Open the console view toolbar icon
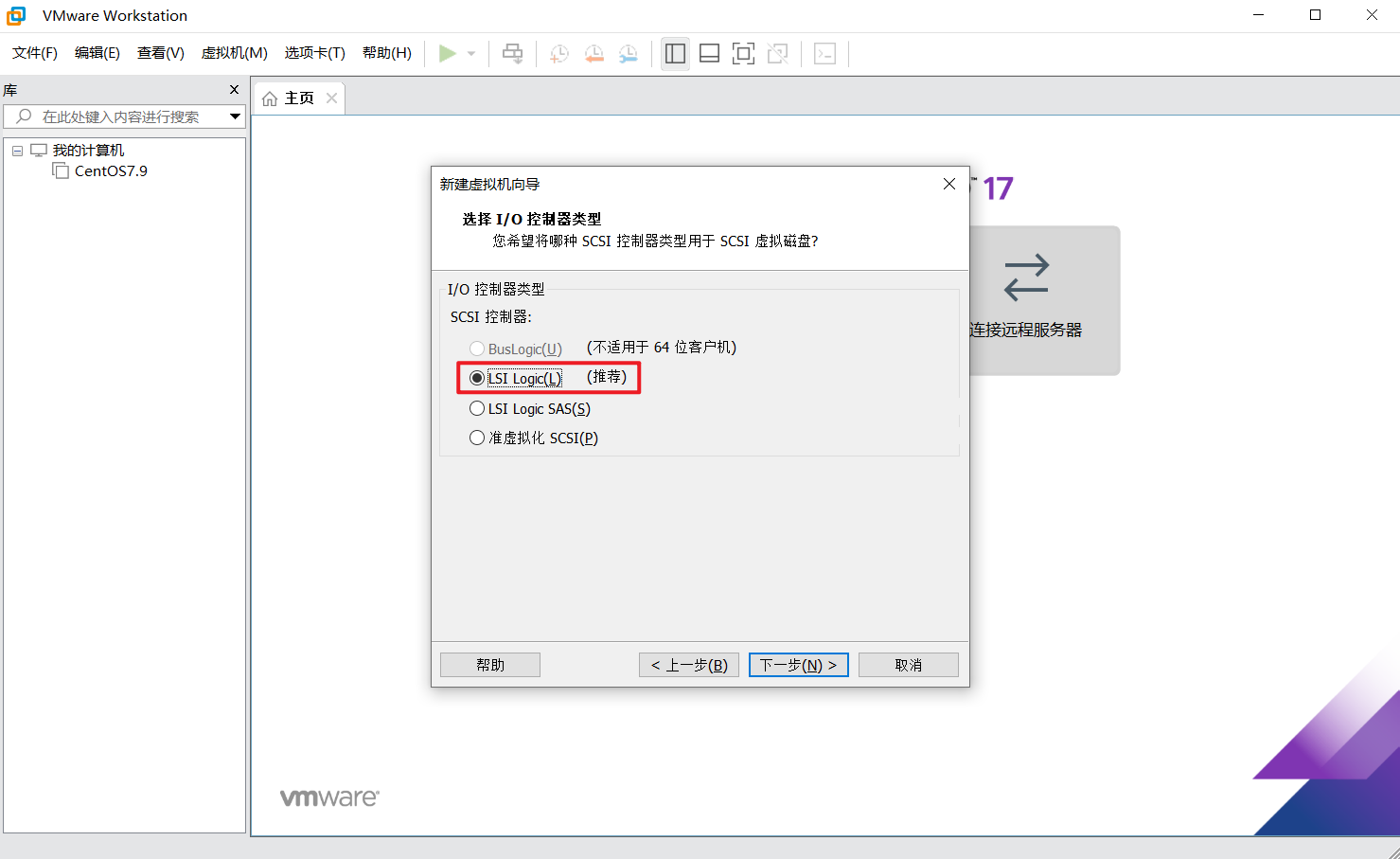 pos(825,54)
